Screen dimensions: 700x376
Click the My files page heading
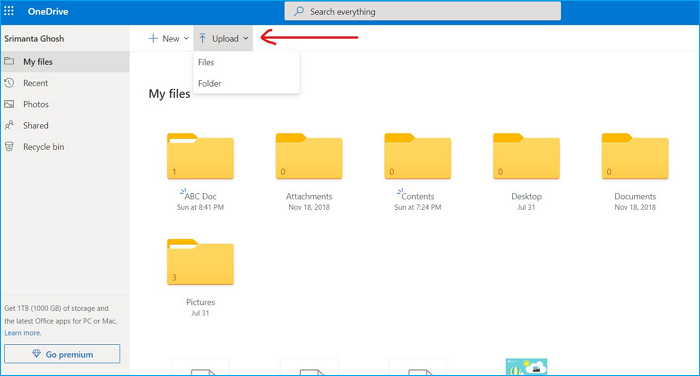click(x=169, y=94)
